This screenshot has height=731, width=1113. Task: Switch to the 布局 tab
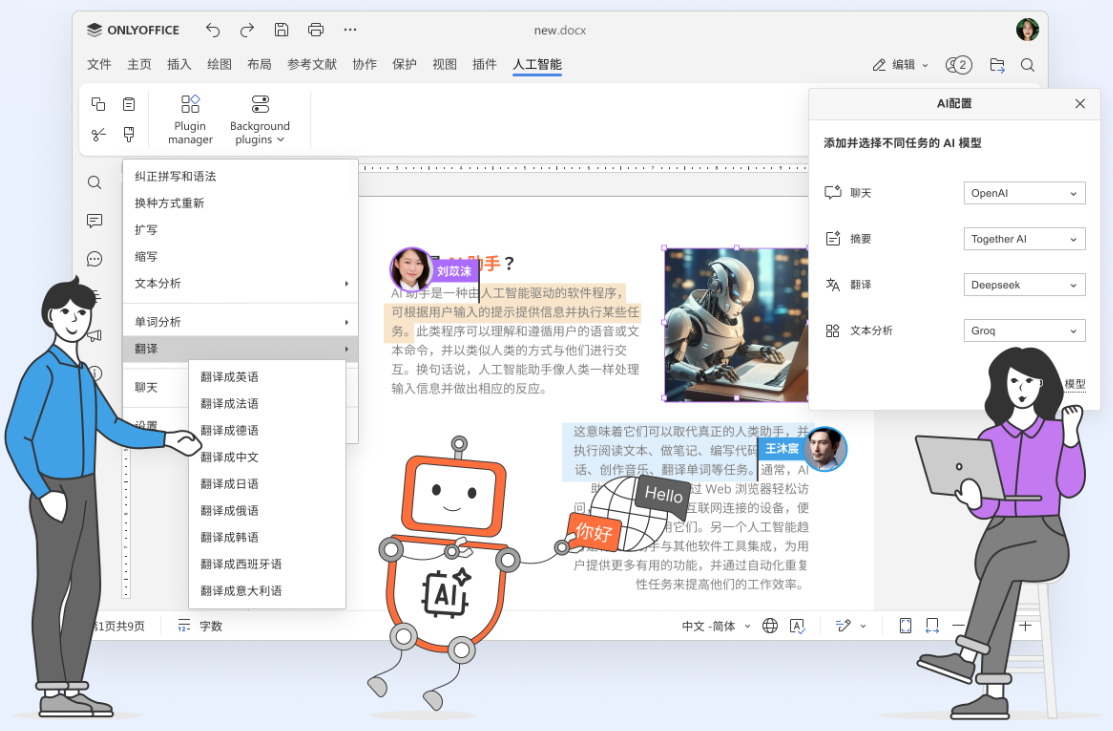259,65
